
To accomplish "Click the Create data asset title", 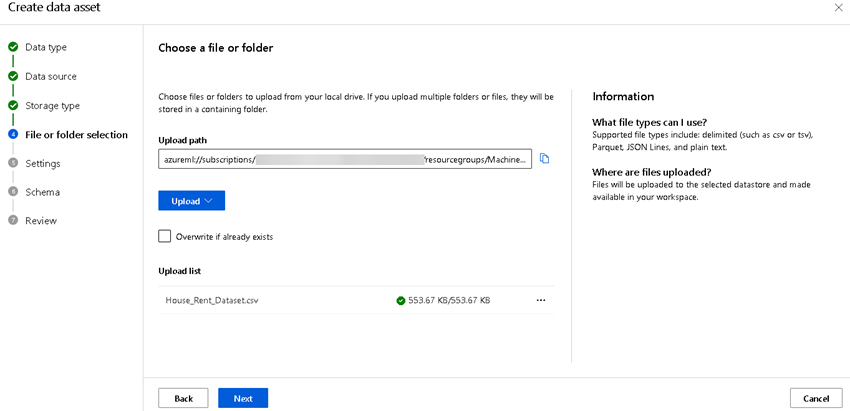I will pyautogui.click(x=54, y=7).
